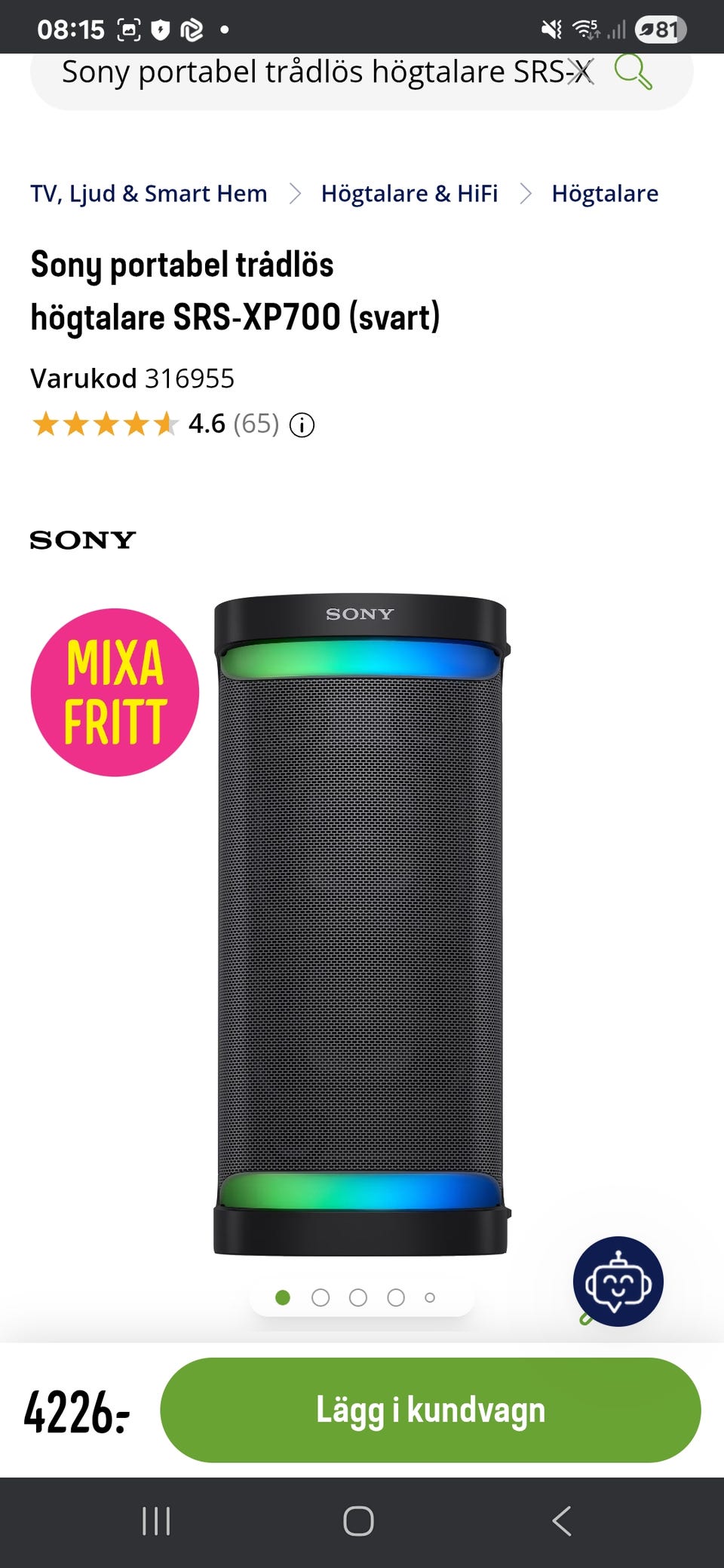This screenshot has height=1568, width=724.
Task: Select the small fifth carousel dot
Action: coord(430,1297)
